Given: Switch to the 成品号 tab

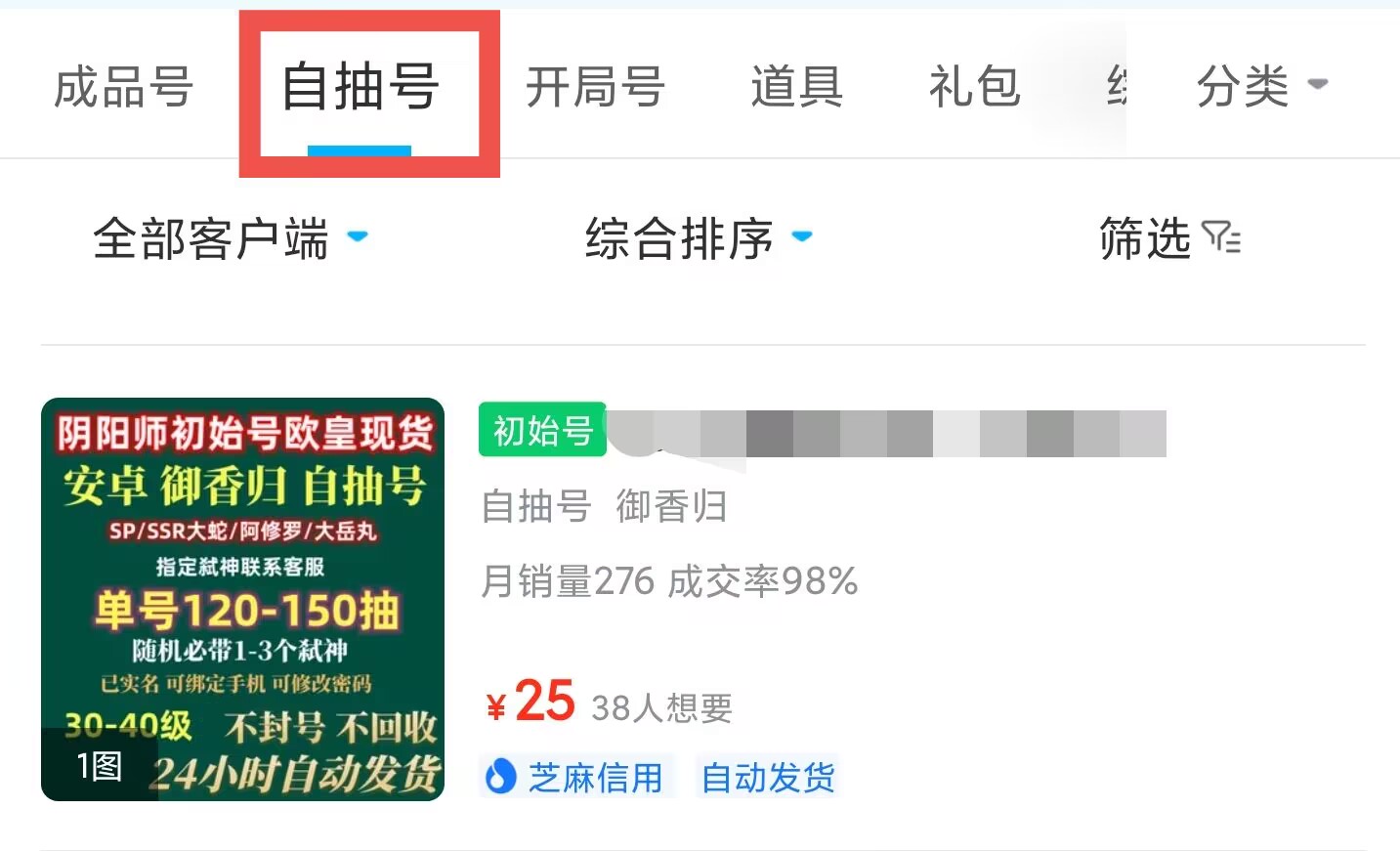Looking at the screenshot, I should [123, 86].
